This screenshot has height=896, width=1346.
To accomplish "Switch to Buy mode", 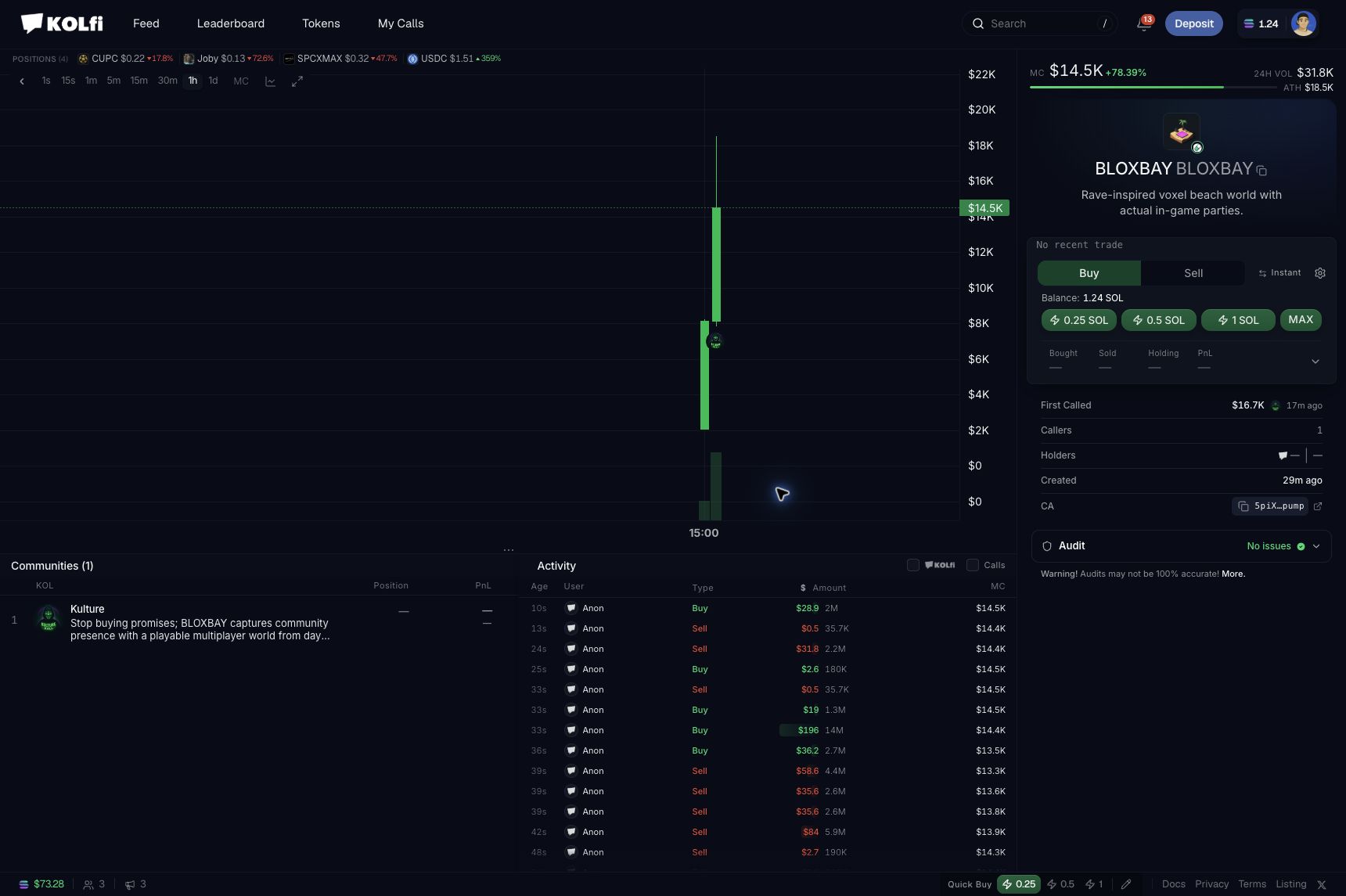I will coord(1089,273).
